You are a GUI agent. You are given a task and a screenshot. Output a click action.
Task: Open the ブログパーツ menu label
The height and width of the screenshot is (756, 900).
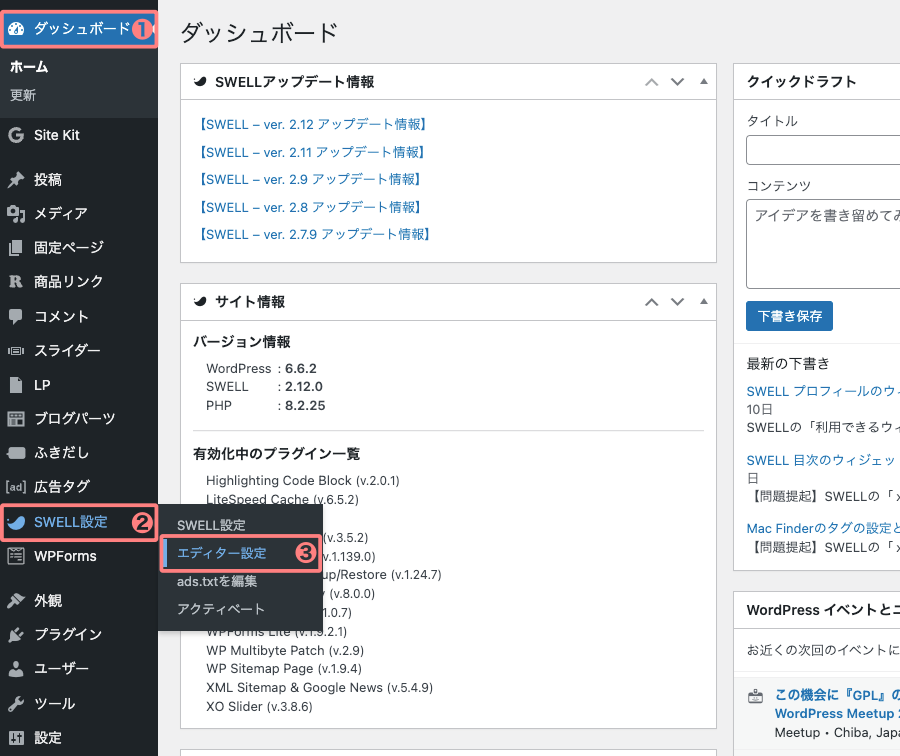pyautogui.click(x=75, y=418)
